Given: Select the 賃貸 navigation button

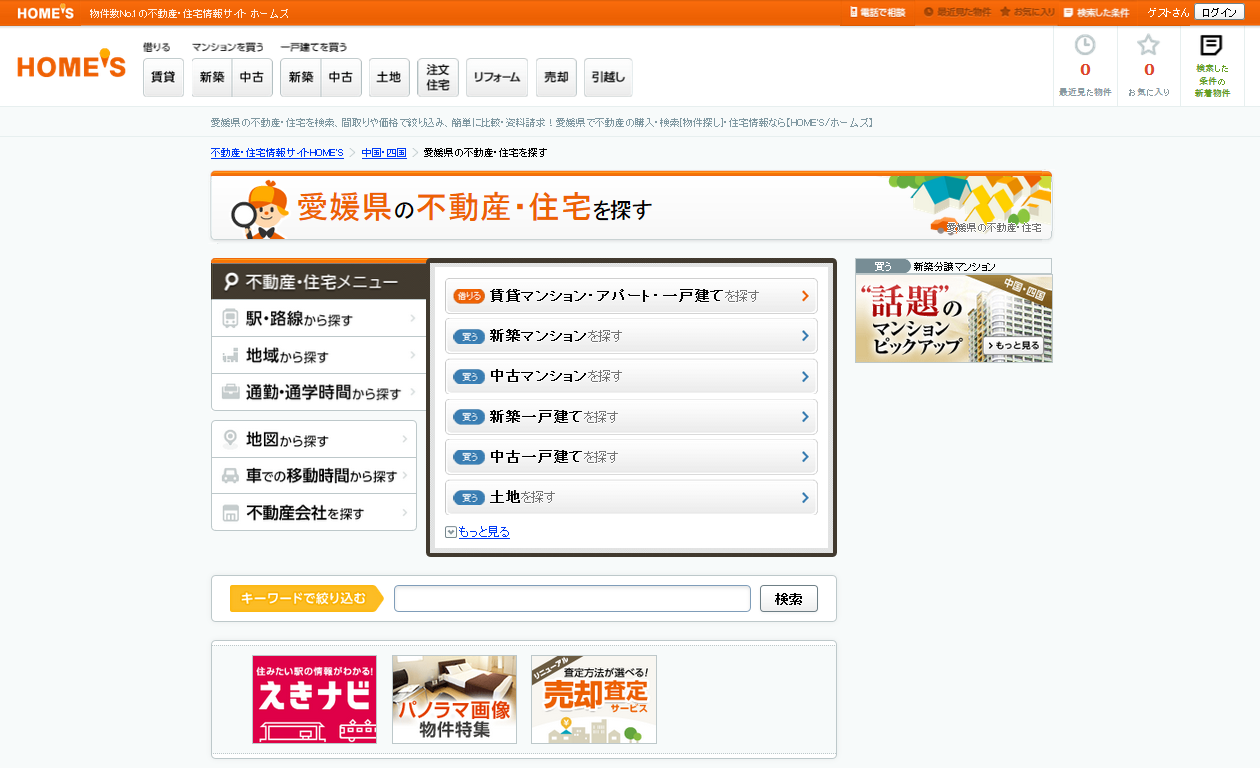Looking at the screenshot, I should (163, 77).
